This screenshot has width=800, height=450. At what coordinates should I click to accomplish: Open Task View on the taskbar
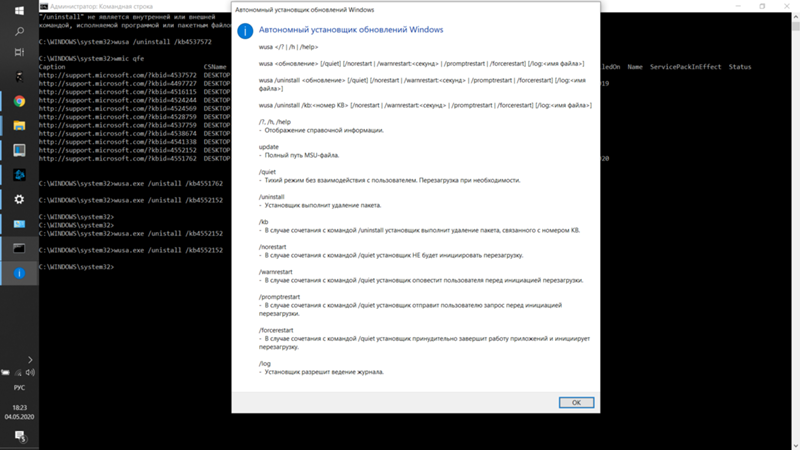[x=19, y=52]
